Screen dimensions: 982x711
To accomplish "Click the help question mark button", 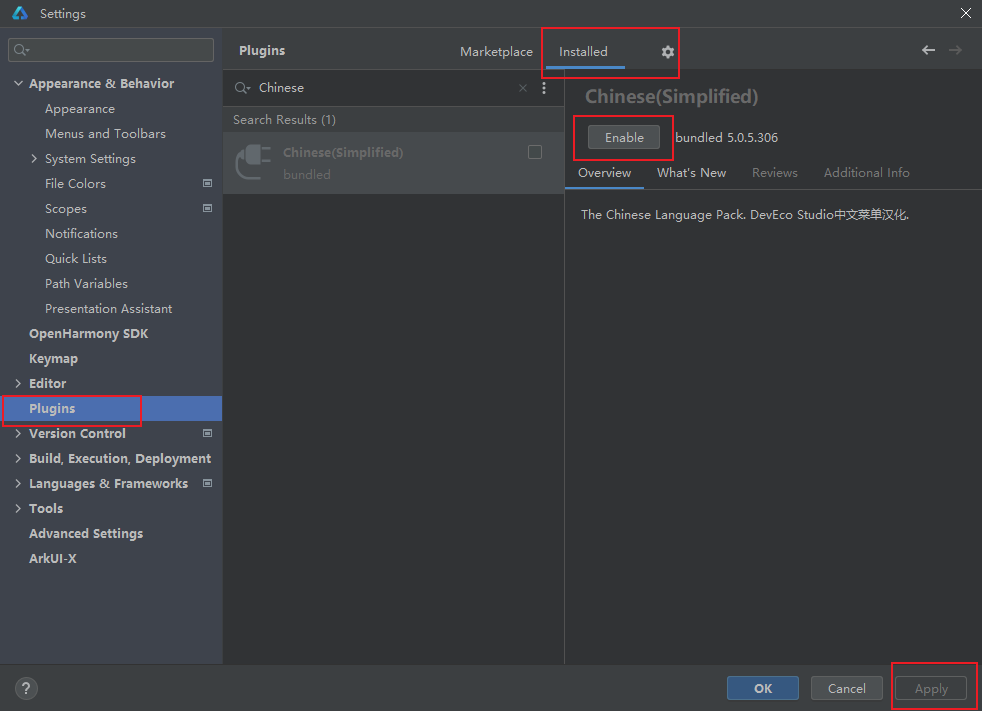I will coord(26,688).
